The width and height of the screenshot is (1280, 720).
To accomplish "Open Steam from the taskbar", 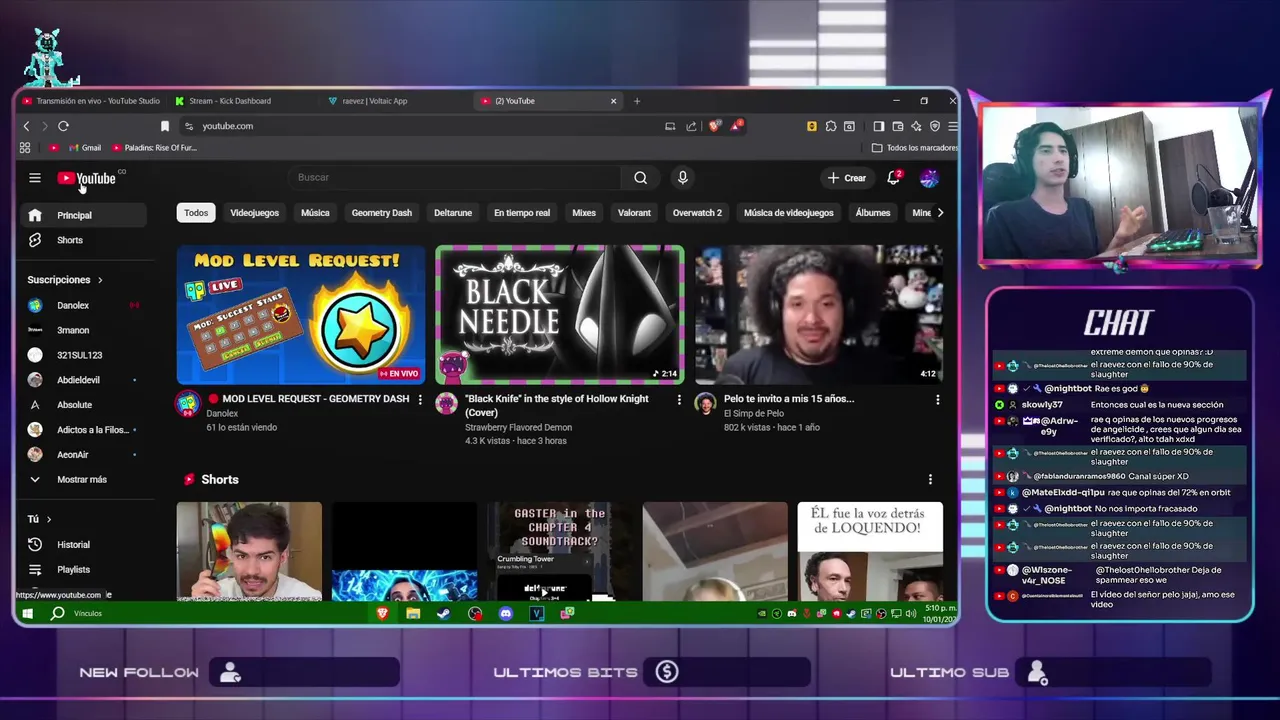I will (443, 613).
